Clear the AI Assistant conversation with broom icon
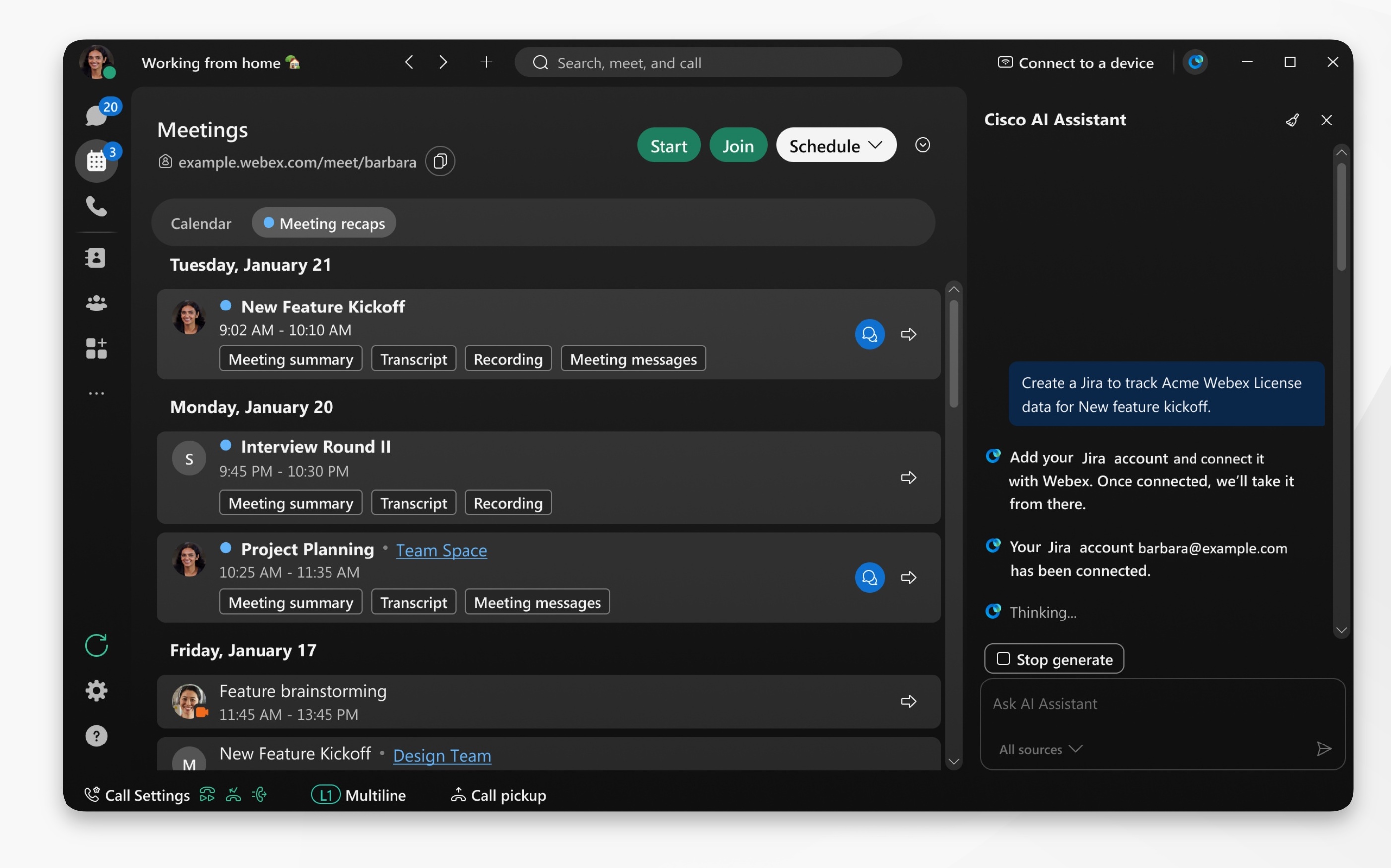This screenshot has width=1391, height=868. coord(1292,120)
